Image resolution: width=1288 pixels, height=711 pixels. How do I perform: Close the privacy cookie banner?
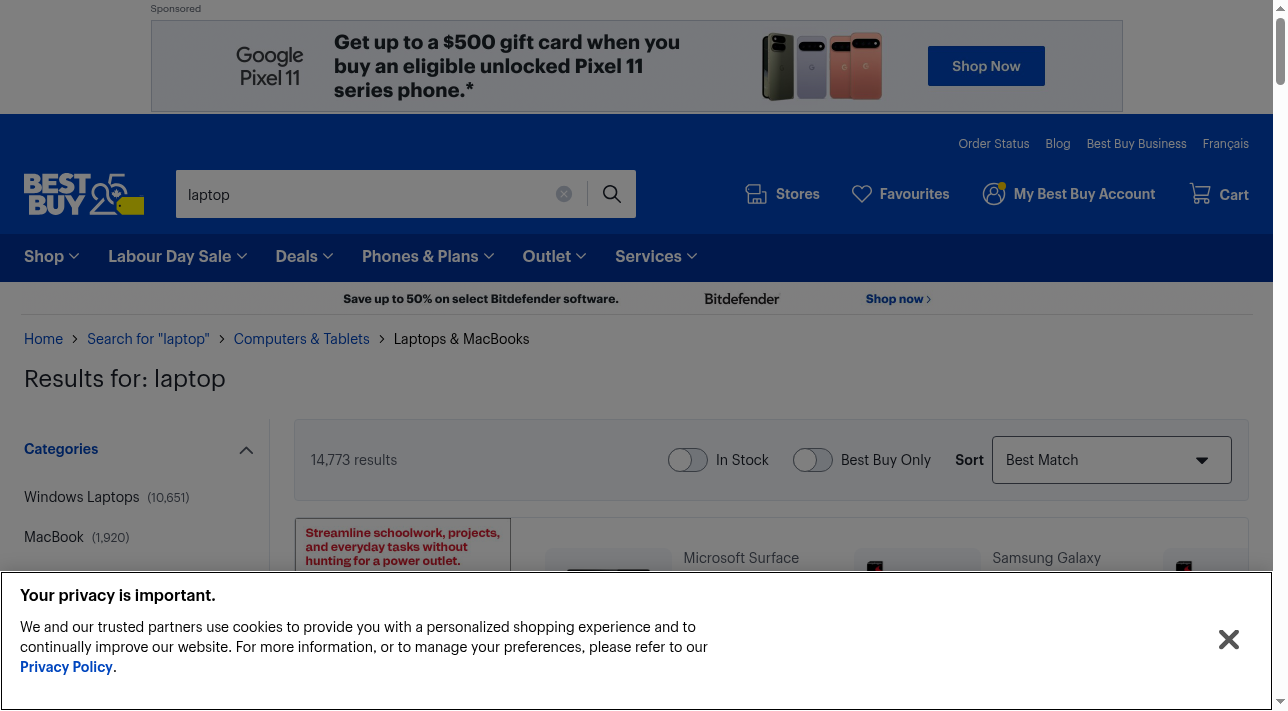1229,640
